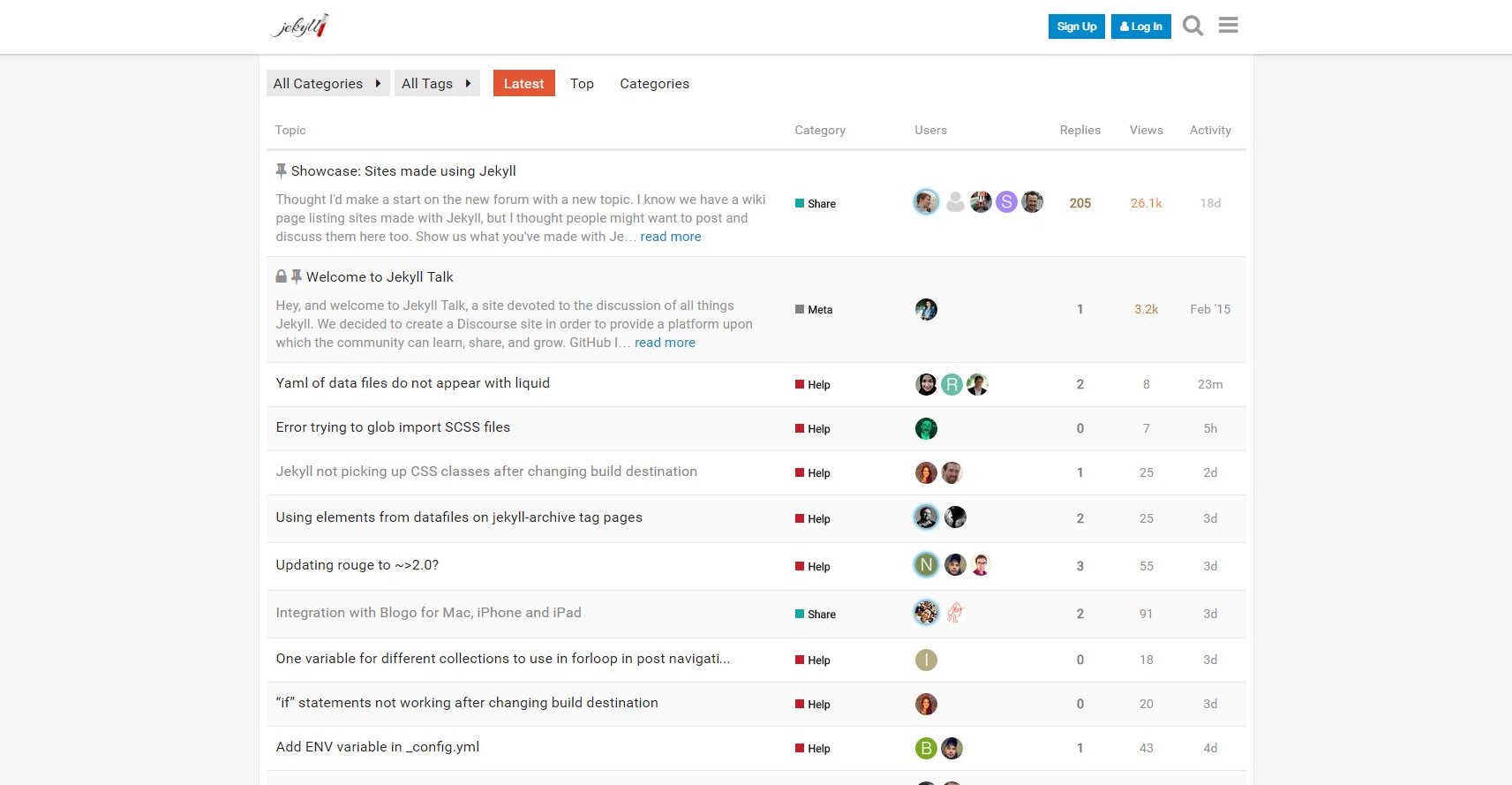Click the red-sketch avatar in Blogo row
Image resolution: width=1512 pixels, height=785 pixels.
[x=955, y=612]
